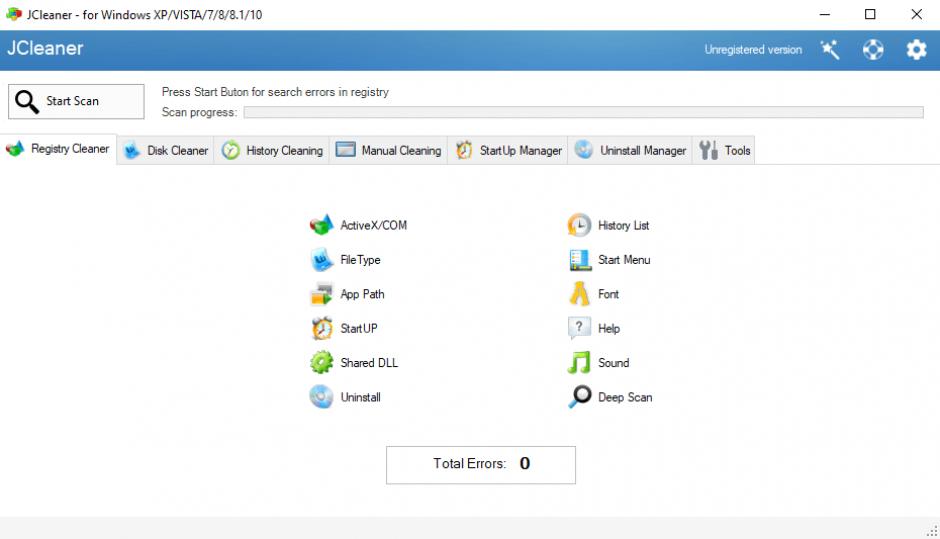The height and width of the screenshot is (539, 940).
Task: Go to the StartUp Manager tab
Action: [x=508, y=150]
